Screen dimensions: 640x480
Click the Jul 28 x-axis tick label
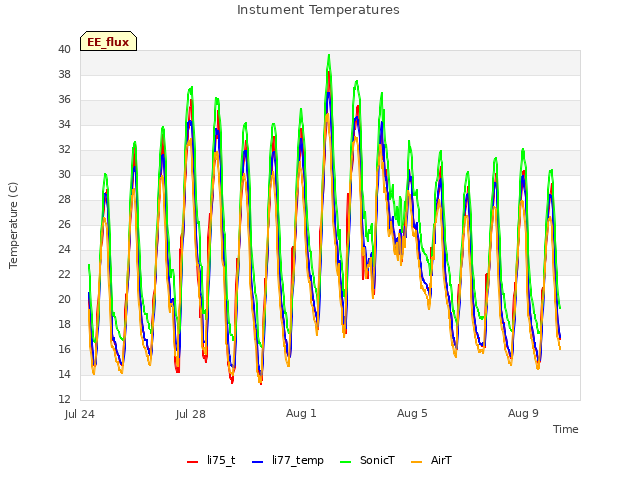(191, 414)
